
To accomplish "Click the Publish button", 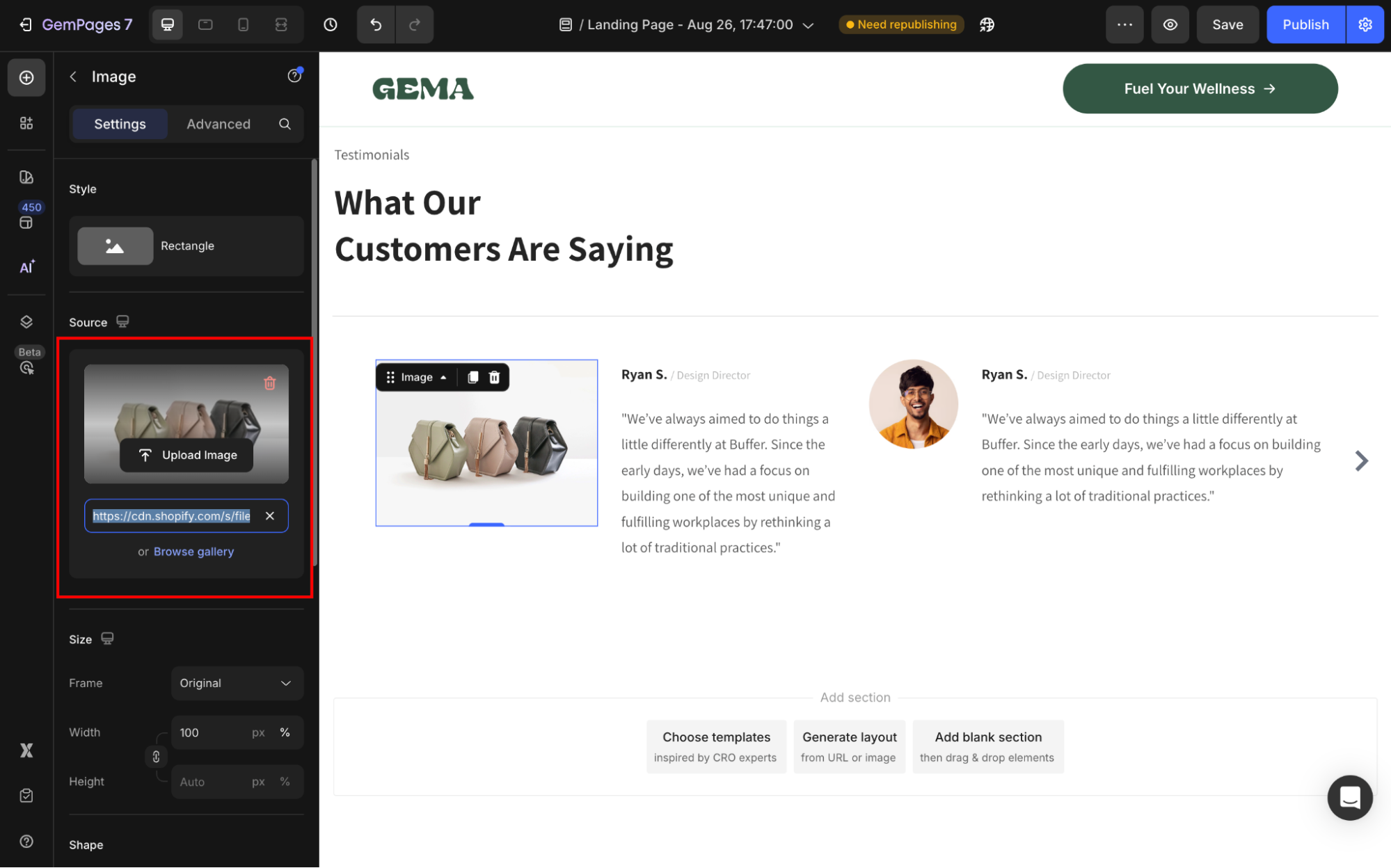I will tap(1305, 25).
